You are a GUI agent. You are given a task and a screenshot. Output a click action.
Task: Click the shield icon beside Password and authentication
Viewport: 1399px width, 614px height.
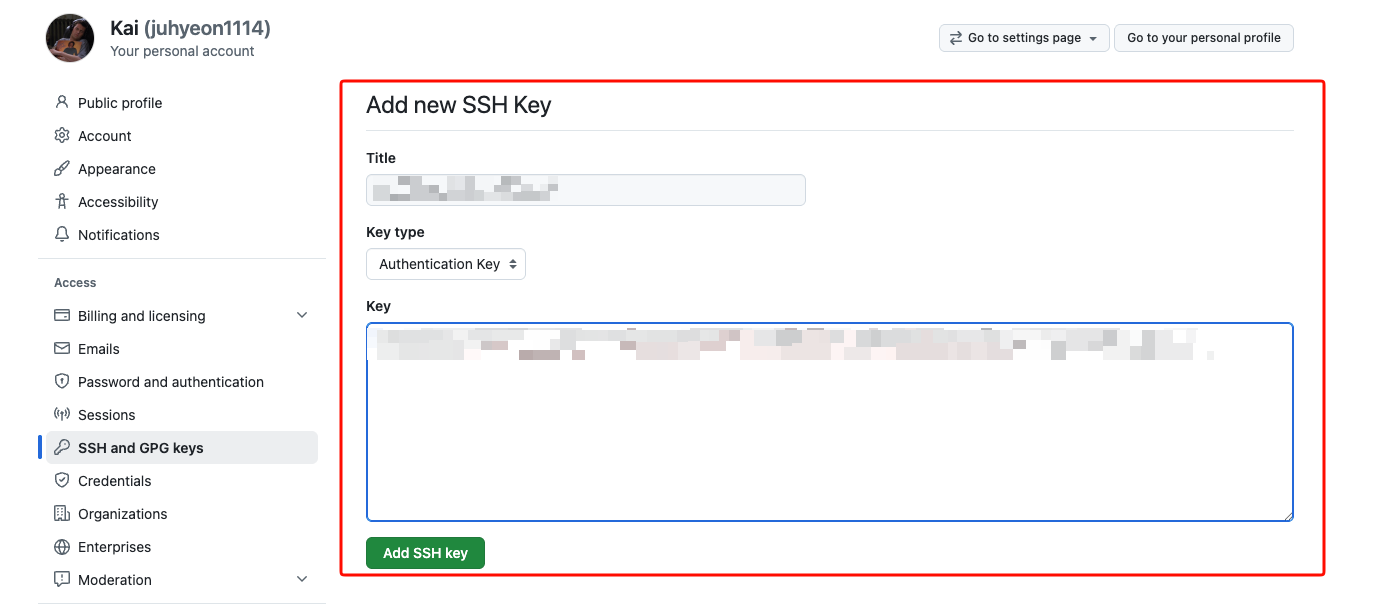[62, 381]
